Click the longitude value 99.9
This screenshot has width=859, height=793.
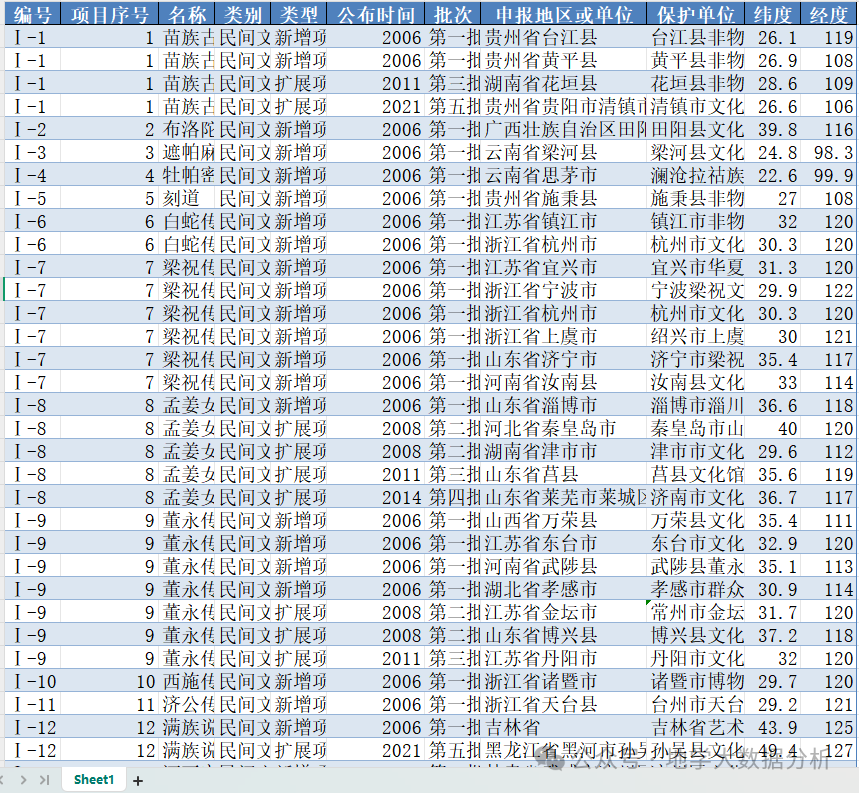click(x=828, y=175)
